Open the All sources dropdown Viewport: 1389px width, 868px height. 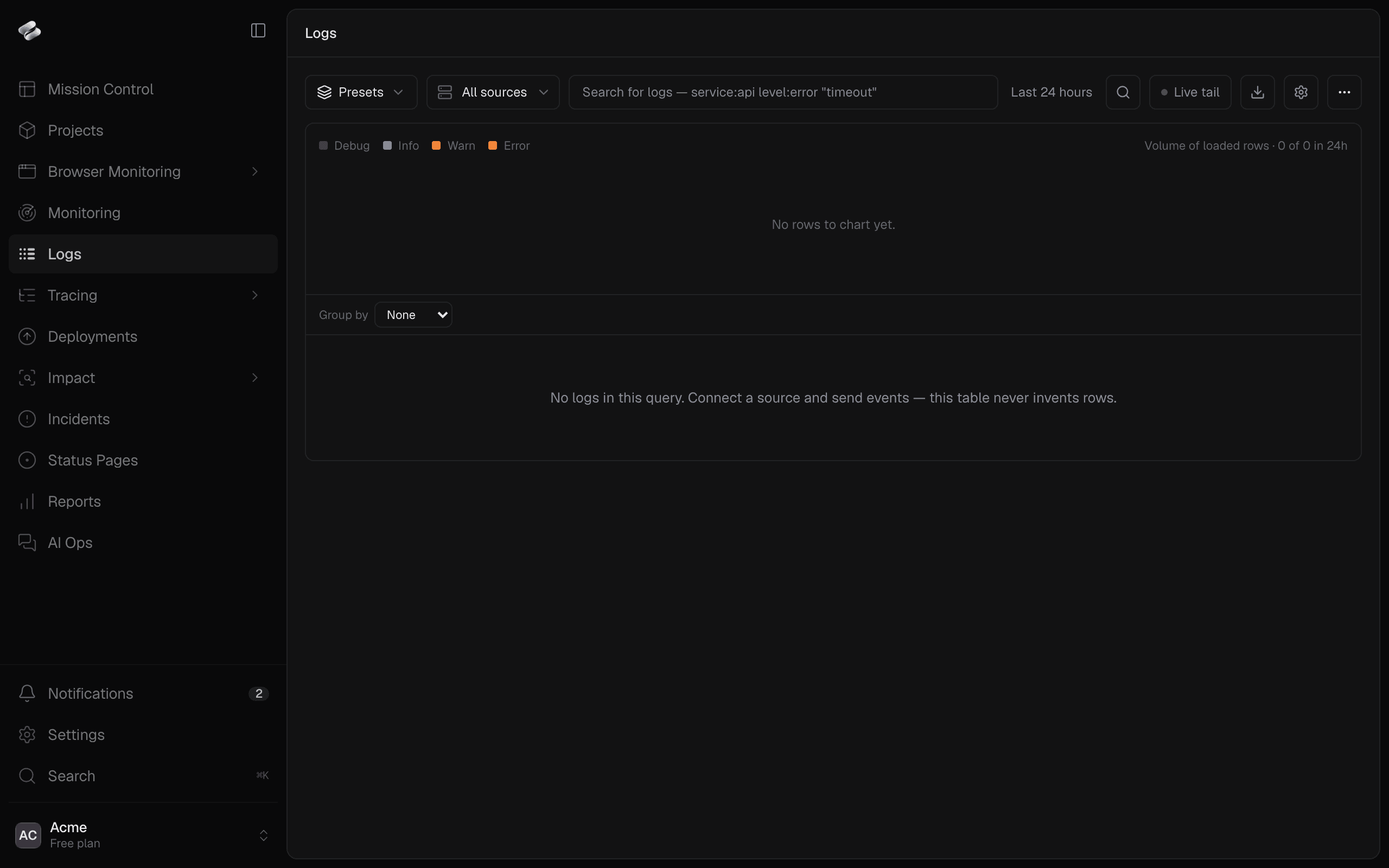(x=493, y=92)
